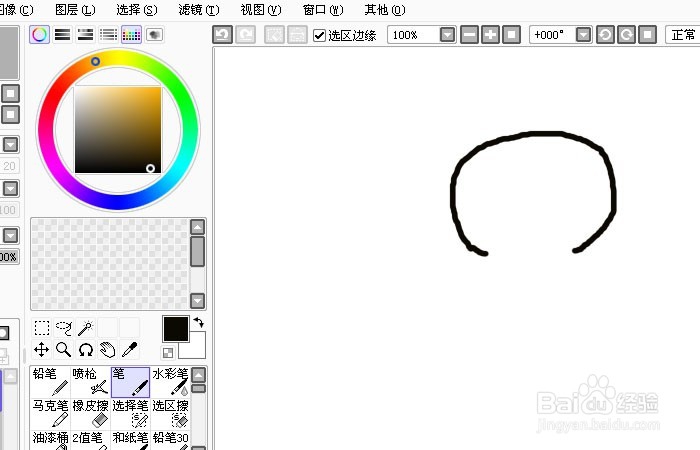Choose the 选区擦 selection eraser
The image size is (700, 450).
pos(170,413)
